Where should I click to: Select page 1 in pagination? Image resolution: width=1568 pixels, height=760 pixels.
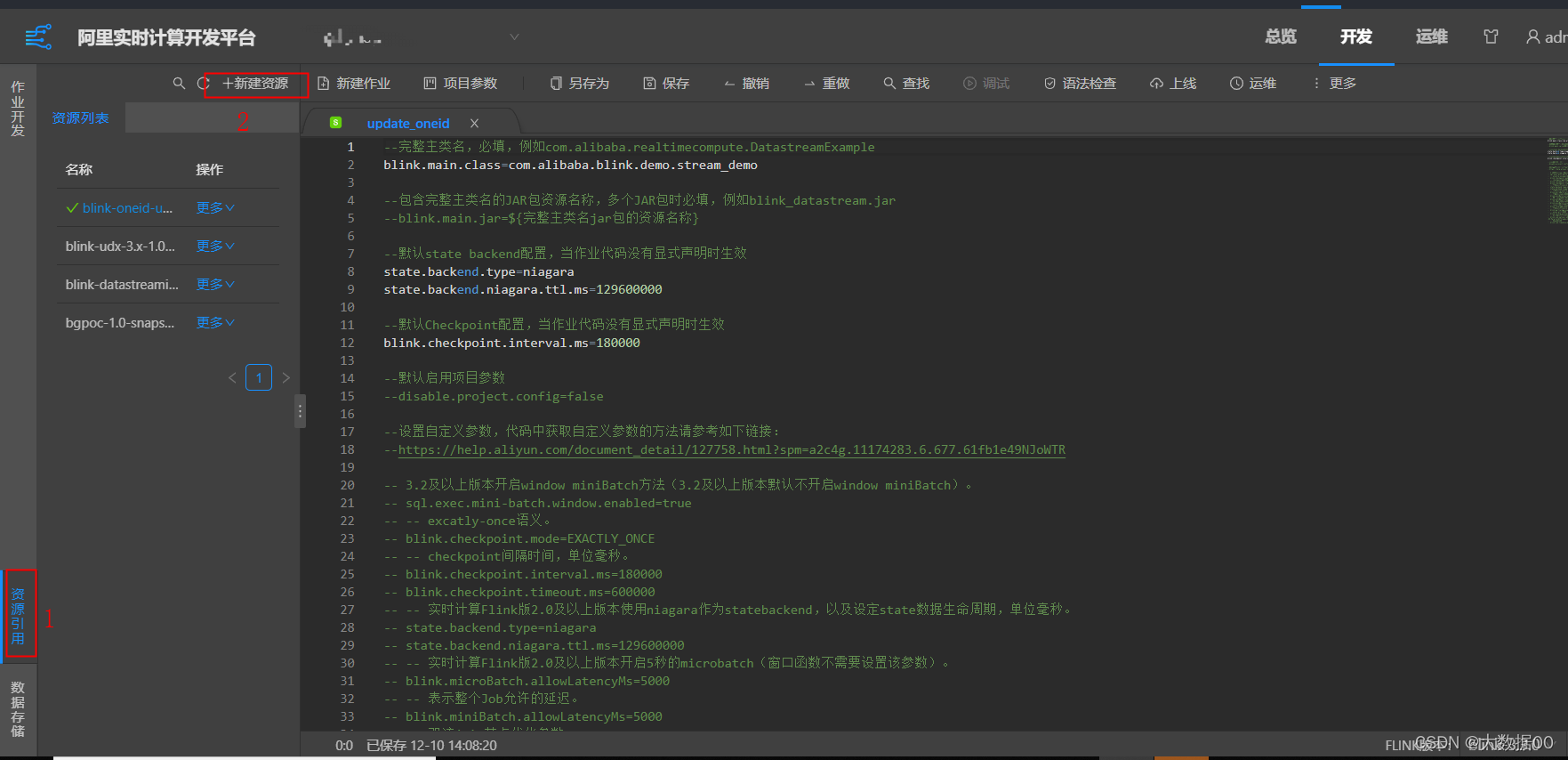point(259,377)
